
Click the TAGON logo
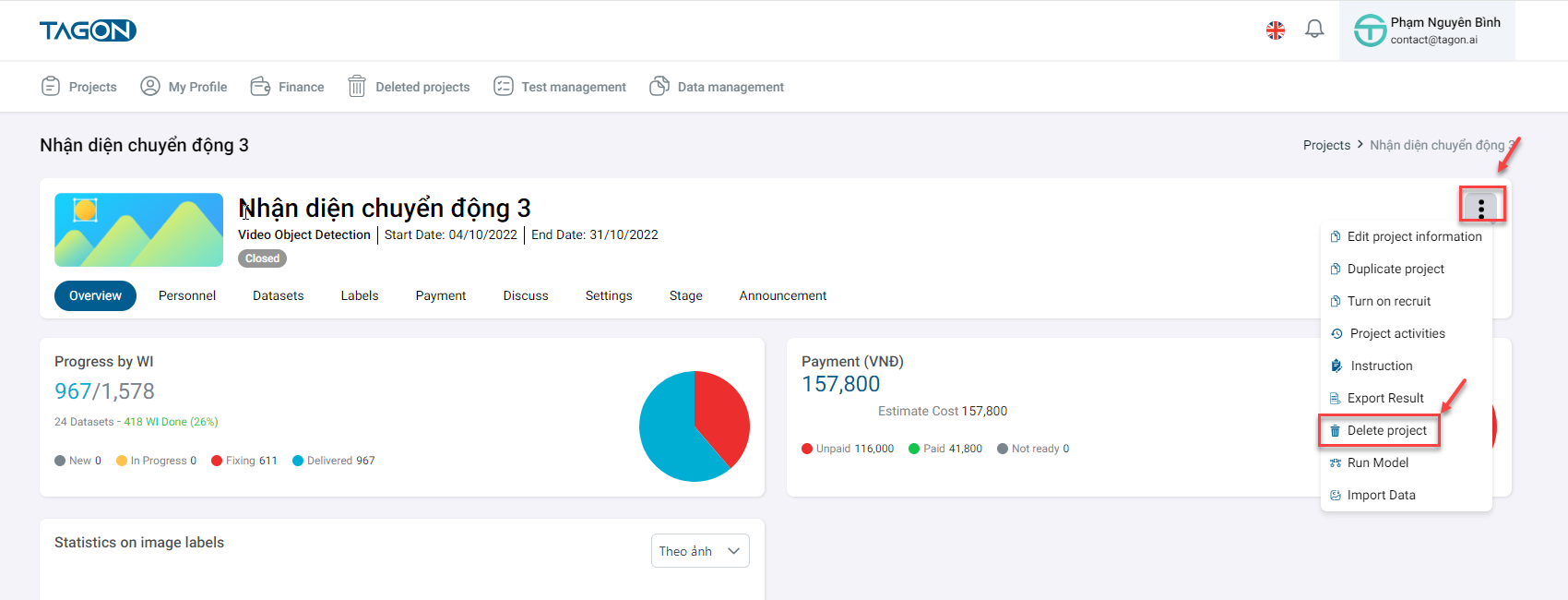point(88,30)
